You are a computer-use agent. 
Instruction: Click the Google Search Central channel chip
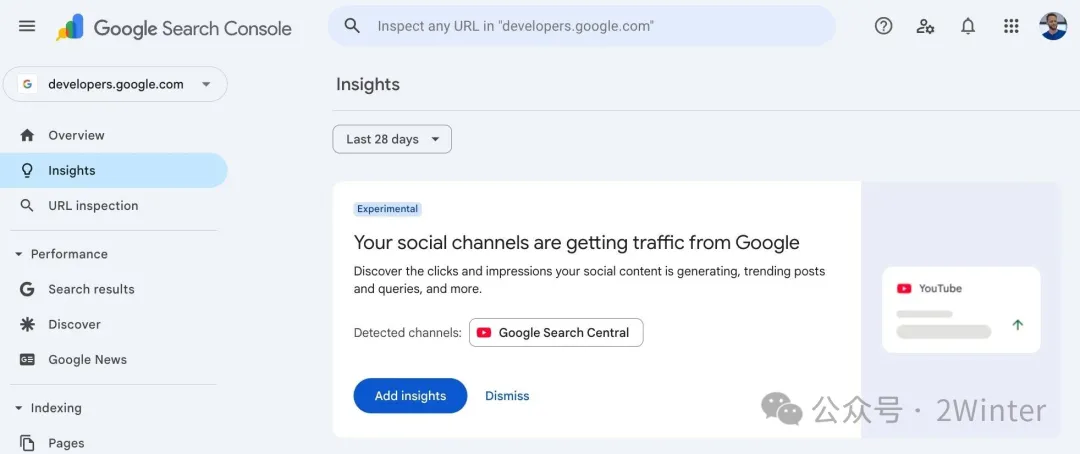(556, 333)
